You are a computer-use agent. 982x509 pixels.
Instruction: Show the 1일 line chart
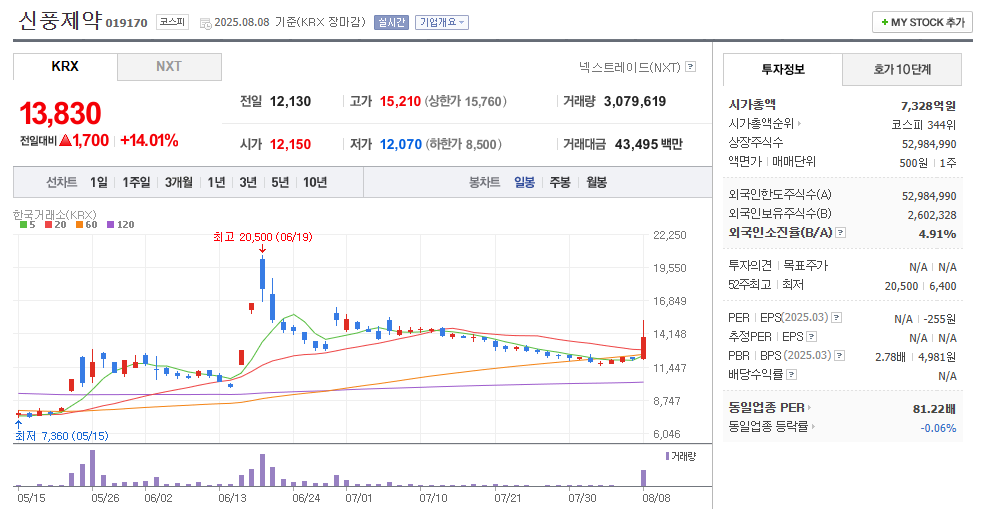click(x=98, y=182)
